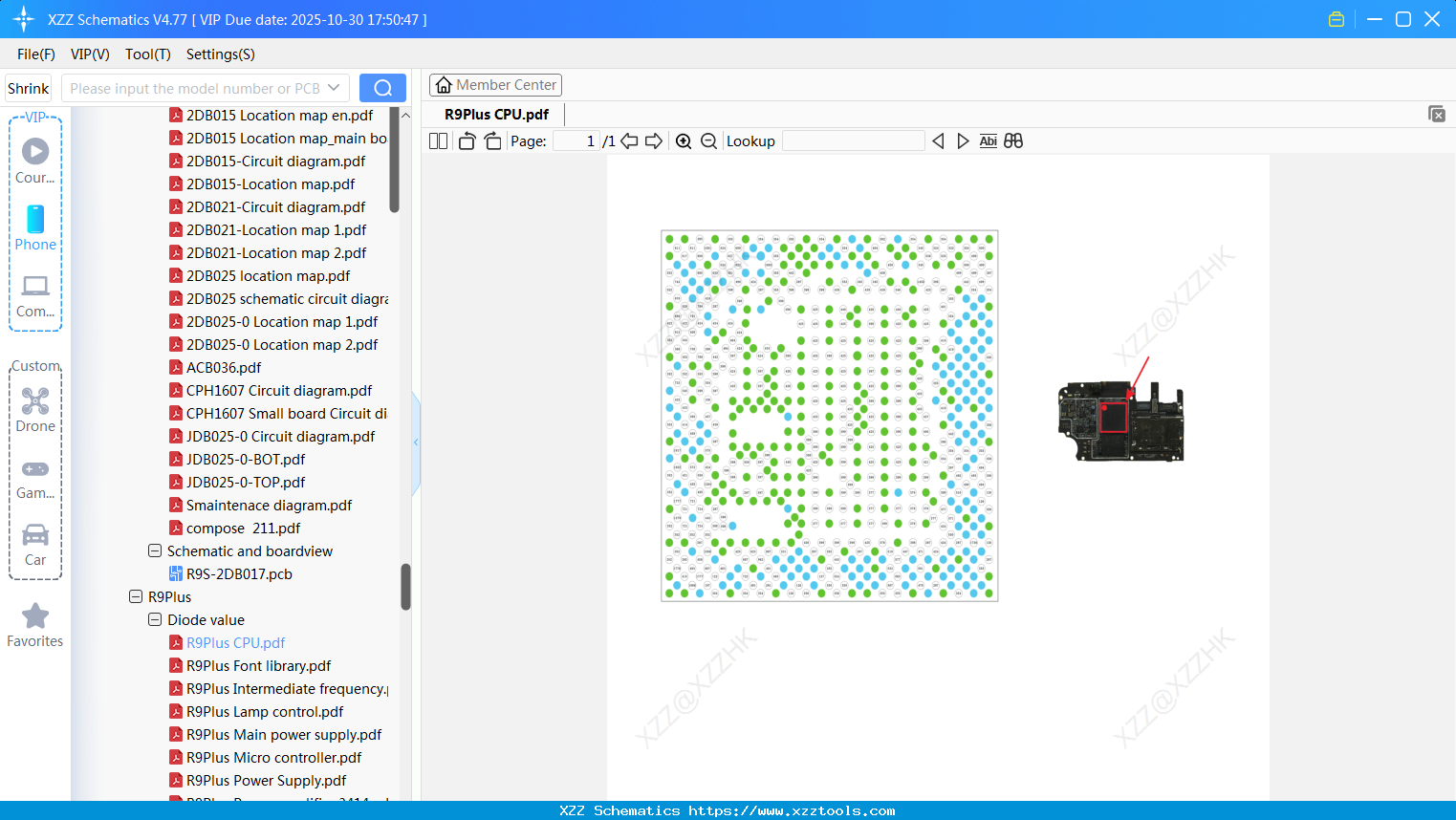Open JDB025-0 Circuit diagram.pdf
The height and width of the screenshot is (820, 1456).
tap(280, 436)
